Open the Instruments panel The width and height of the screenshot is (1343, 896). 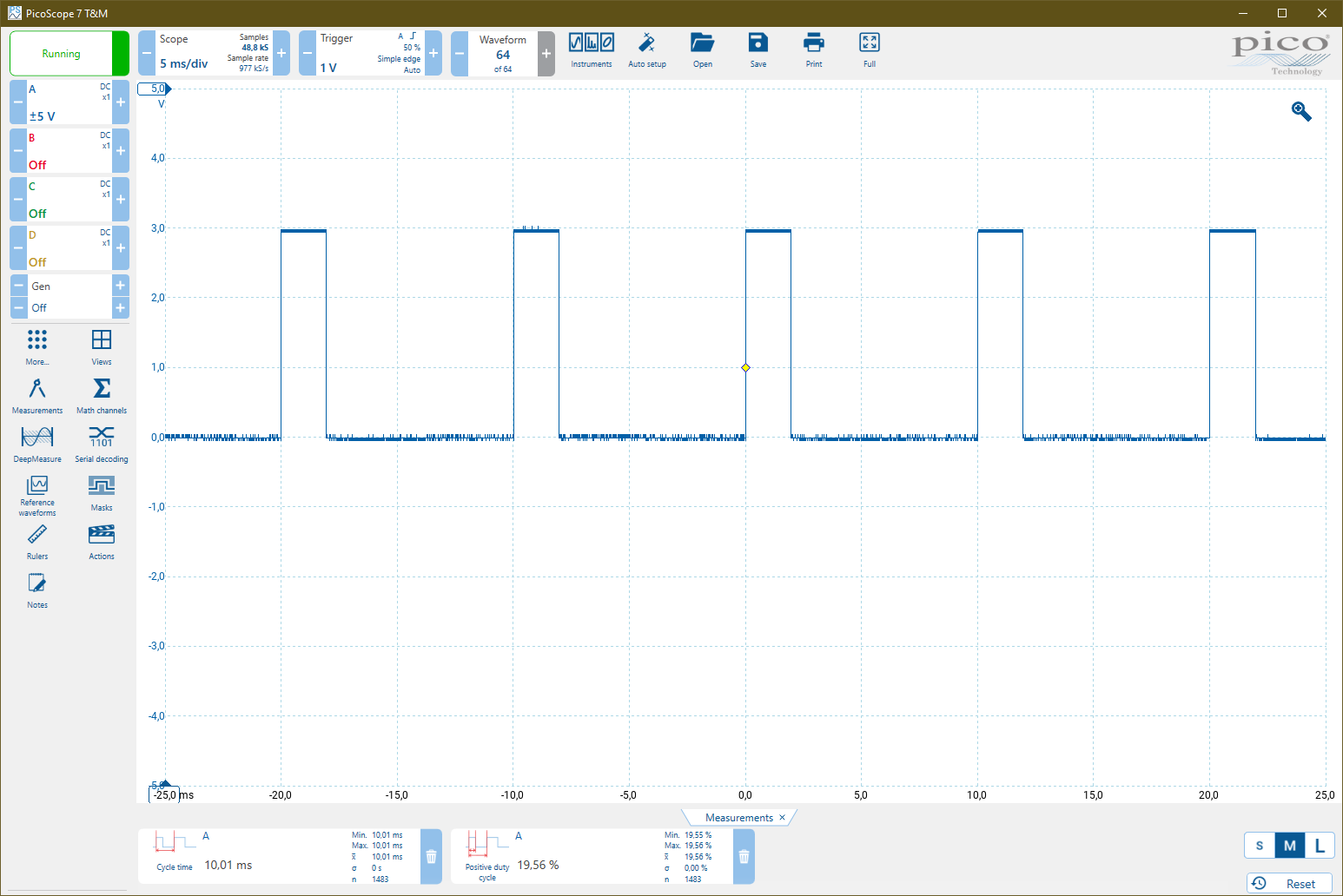pyautogui.click(x=591, y=50)
